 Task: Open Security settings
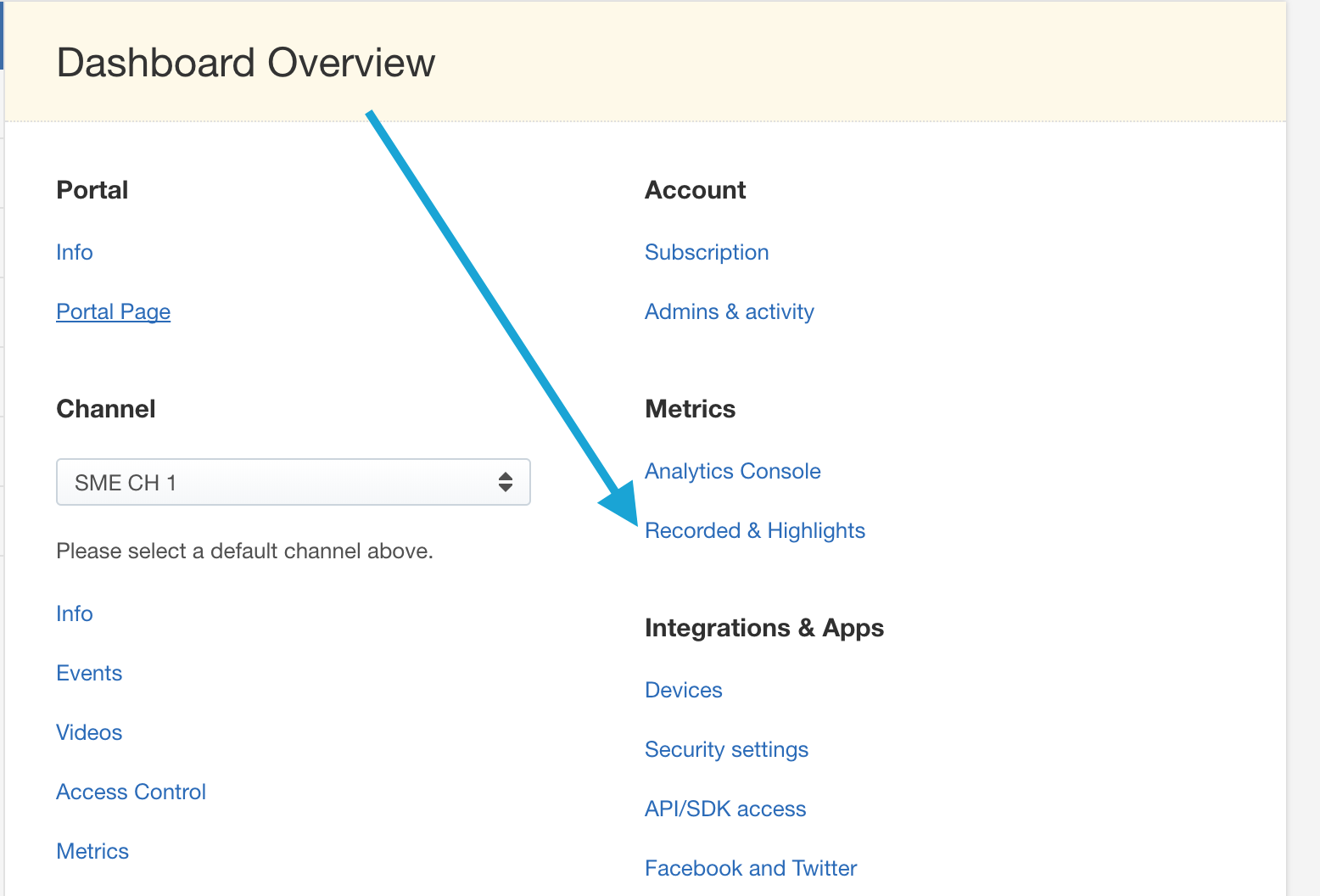pos(727,749)
